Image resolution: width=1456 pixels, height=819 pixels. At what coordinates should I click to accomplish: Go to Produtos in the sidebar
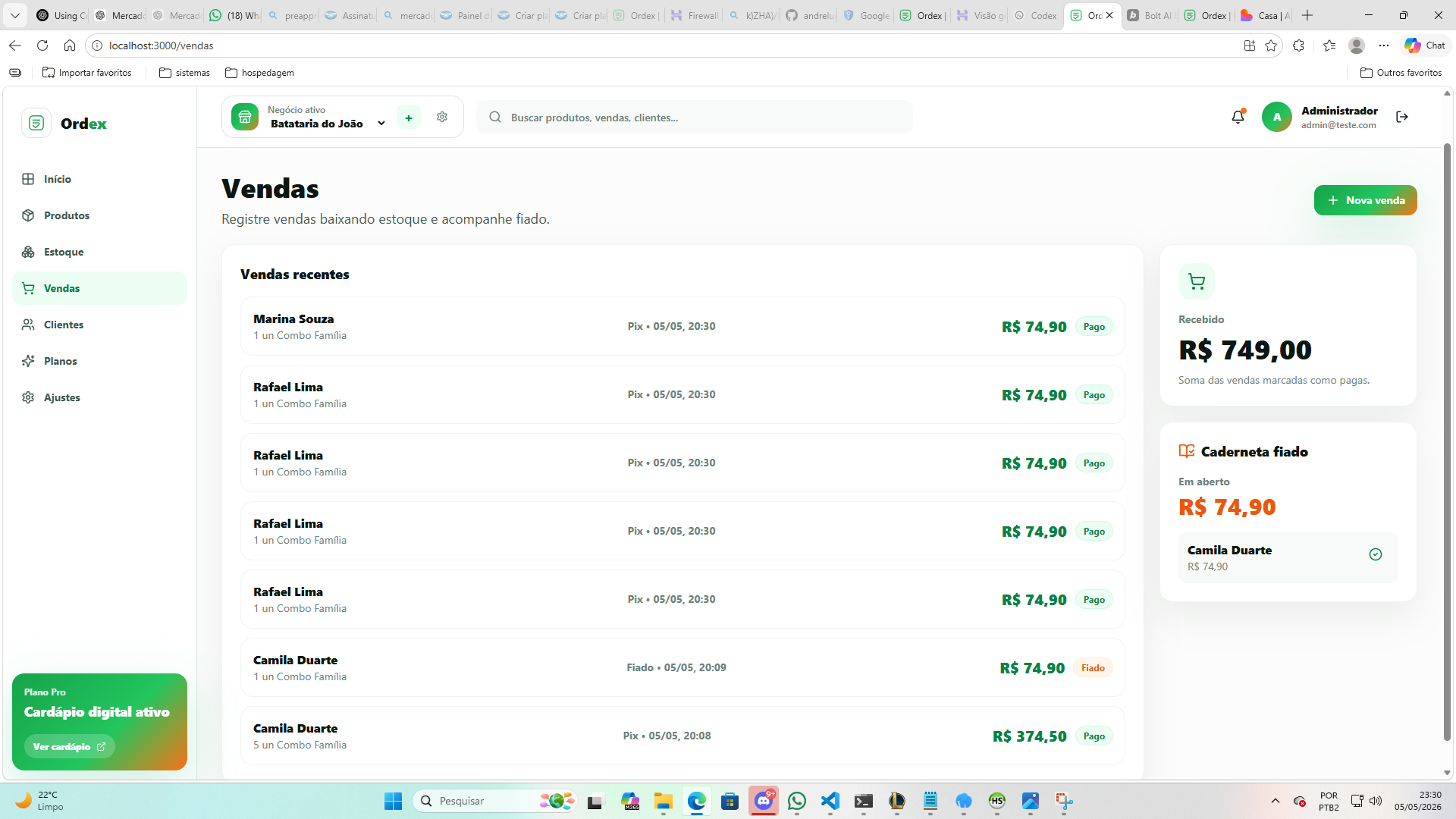(x=99, y=215)
